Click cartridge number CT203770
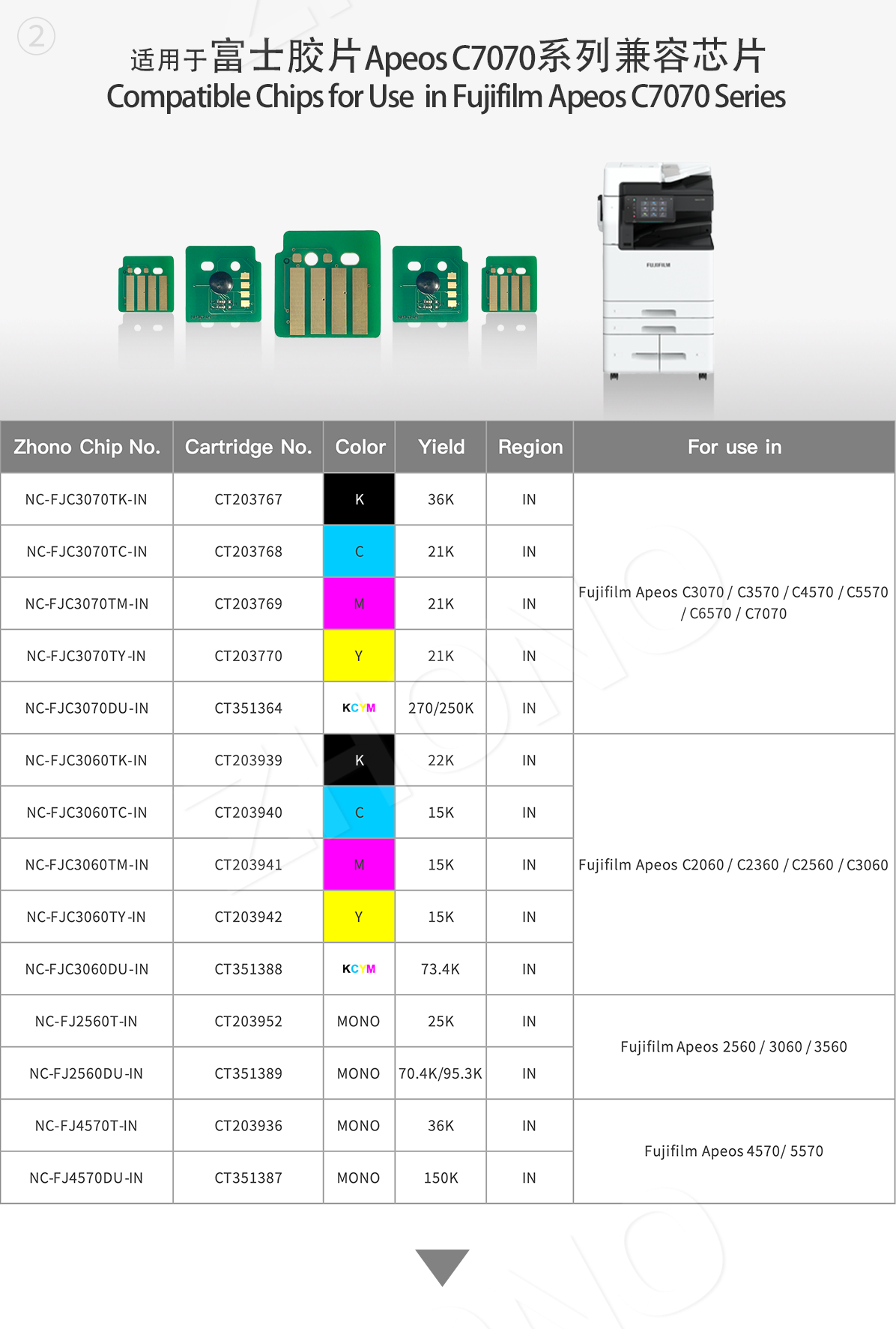The width and height of the screenshot is (896, 1329). click(x=248, y=656)
